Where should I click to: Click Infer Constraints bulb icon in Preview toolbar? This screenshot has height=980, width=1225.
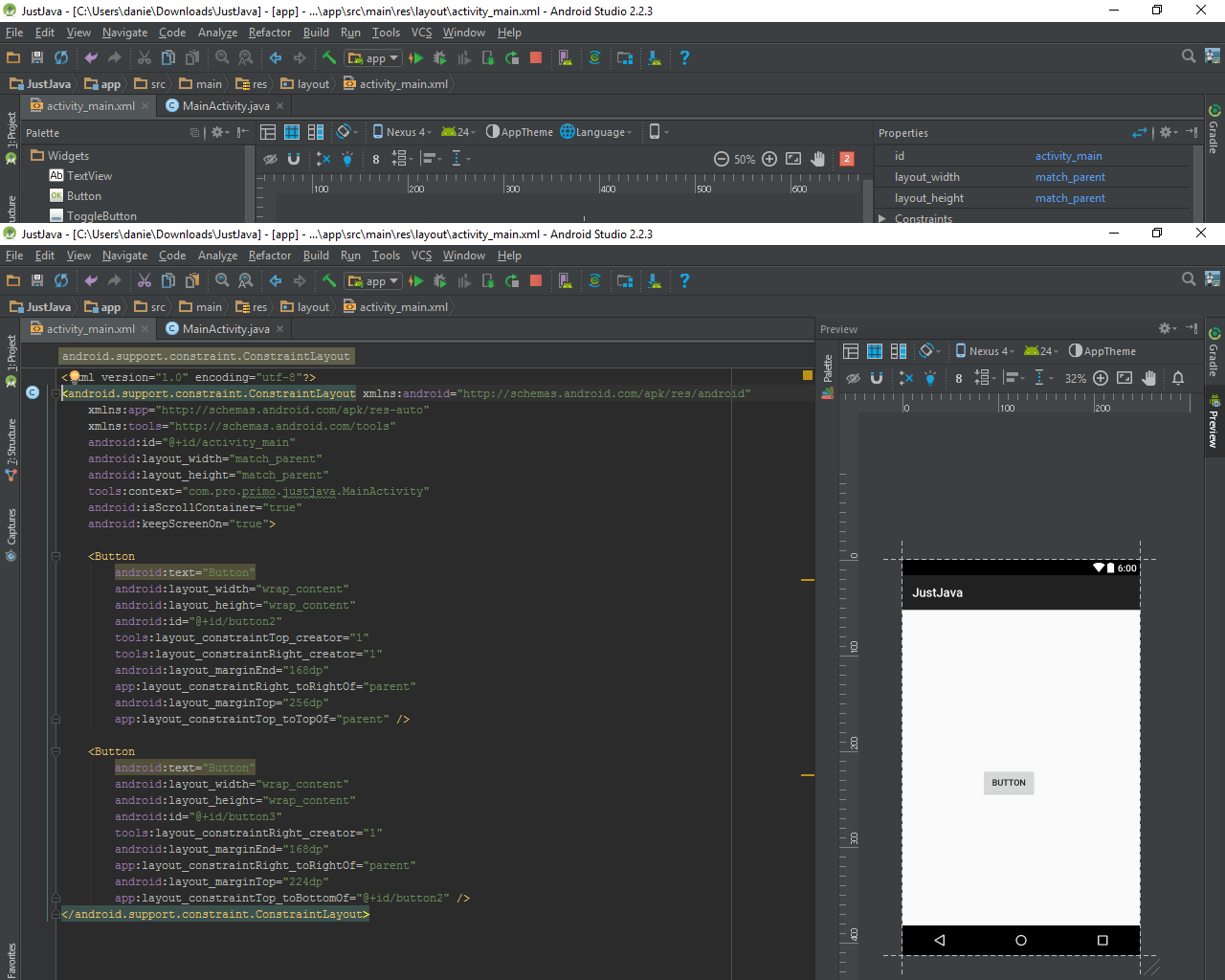pyautogui.click(x=929, y=378)
